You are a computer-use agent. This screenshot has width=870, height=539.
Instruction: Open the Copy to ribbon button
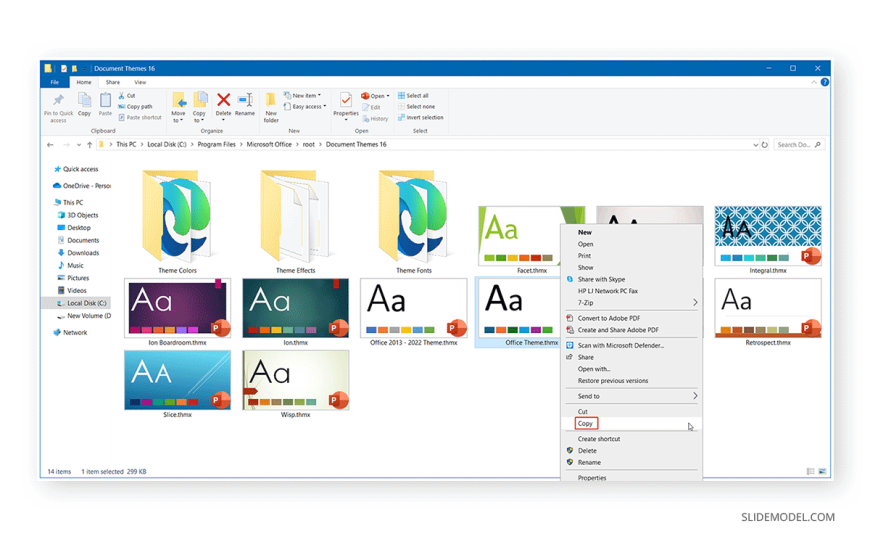click(x=200, y=108)
